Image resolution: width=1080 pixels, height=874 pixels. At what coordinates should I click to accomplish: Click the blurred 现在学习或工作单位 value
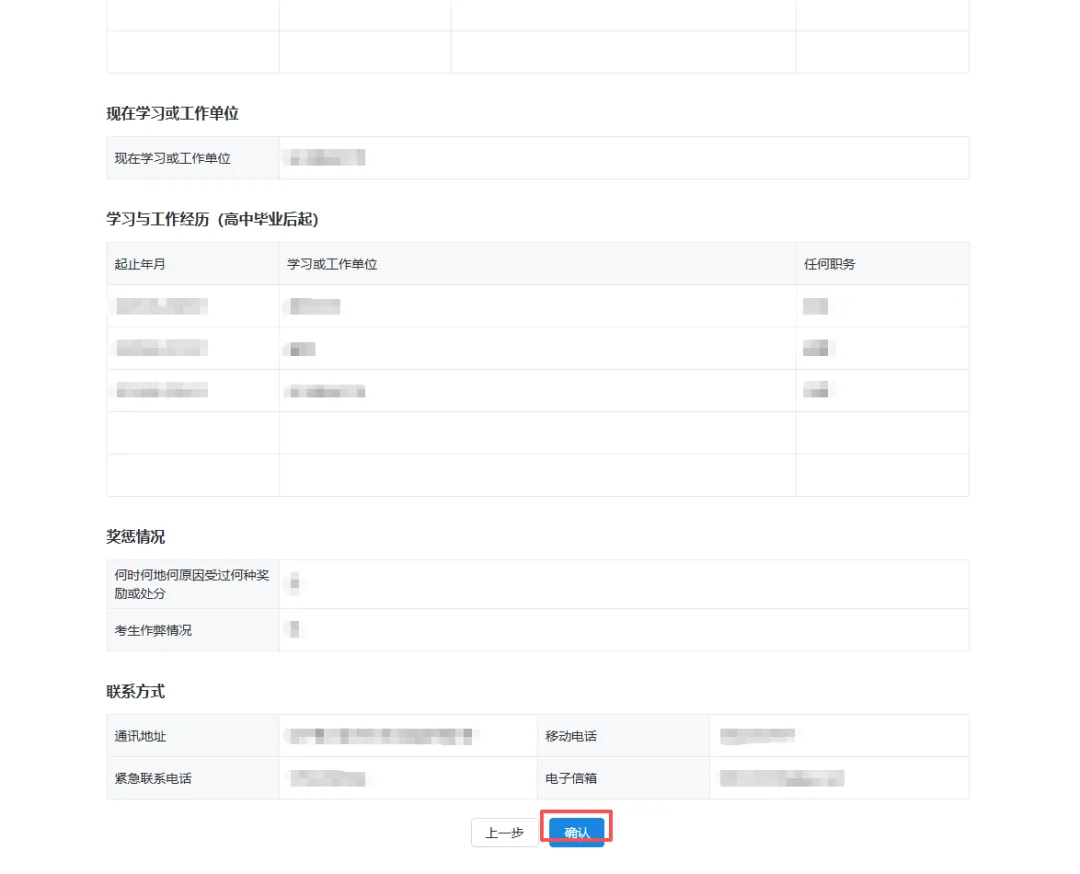tap(324, 158)
